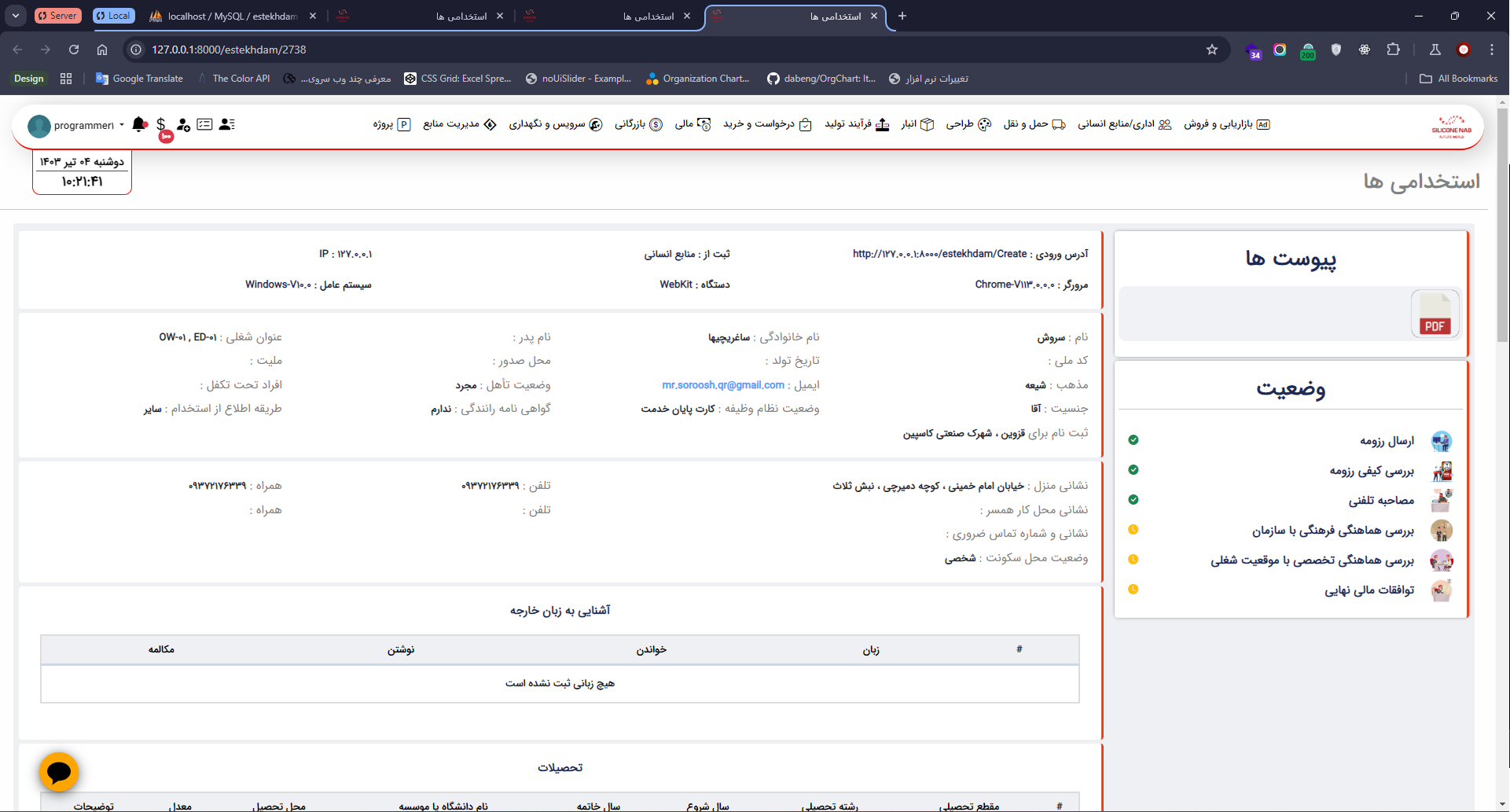Click the user list icon beside ID card
This screenshot has height=812, width=1510.
[227, 124]
